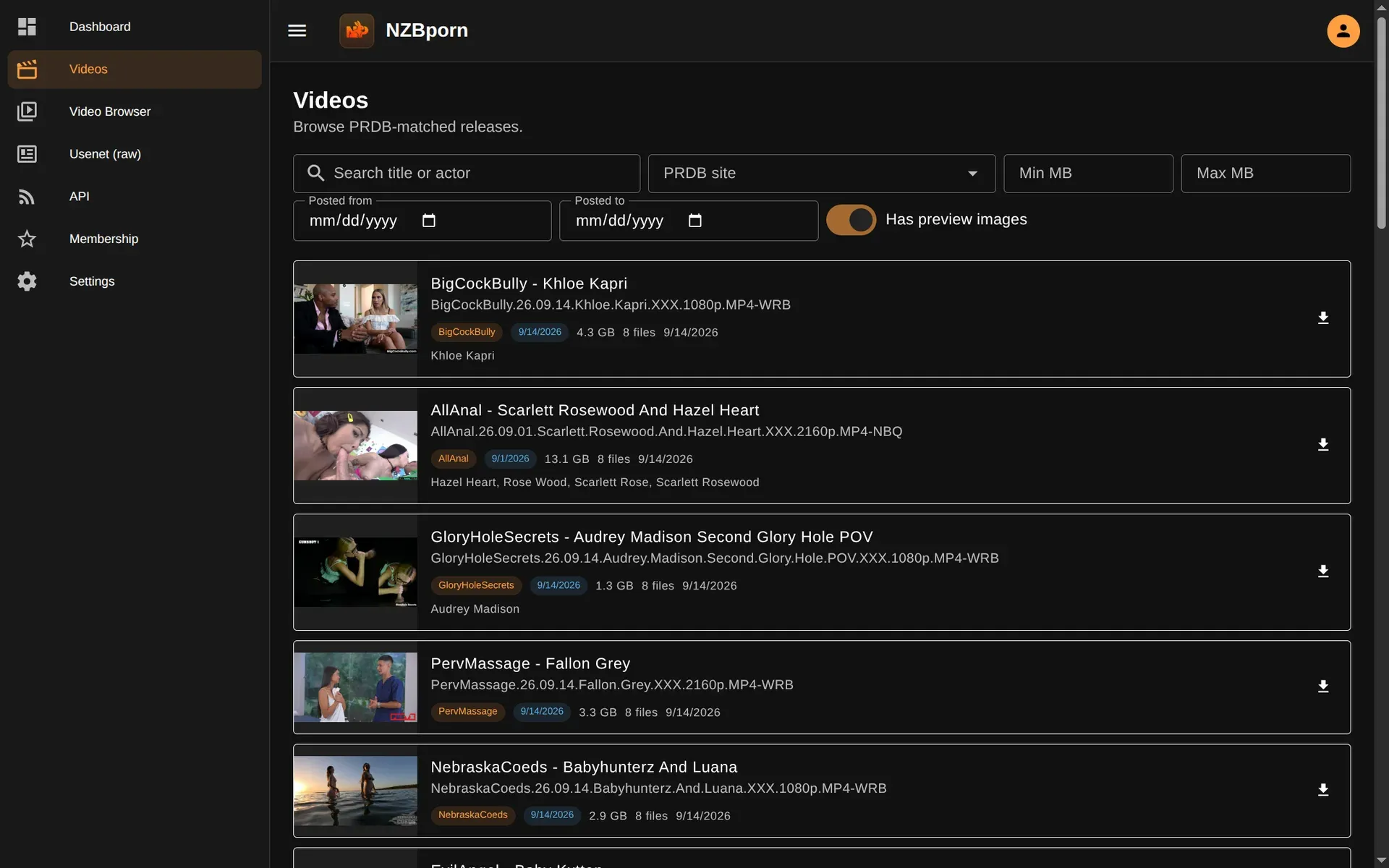Click the 9/1/2026 date chip
The height and width of the screenshot is (868, 1389).
[510, 459]
